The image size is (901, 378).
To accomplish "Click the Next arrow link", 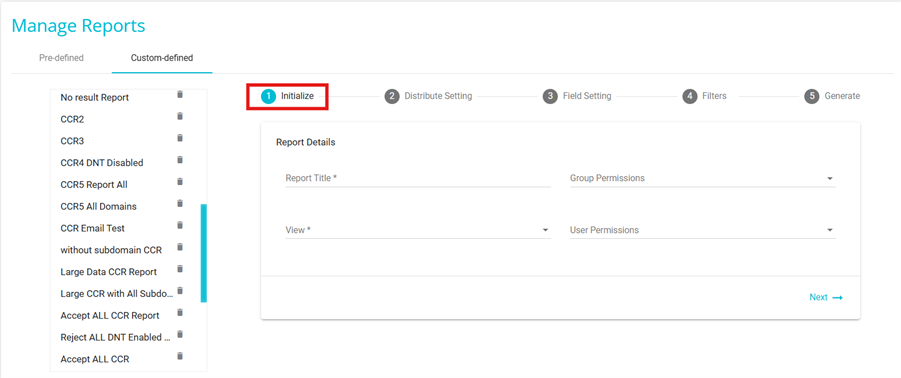I will (x=826, y=298).
